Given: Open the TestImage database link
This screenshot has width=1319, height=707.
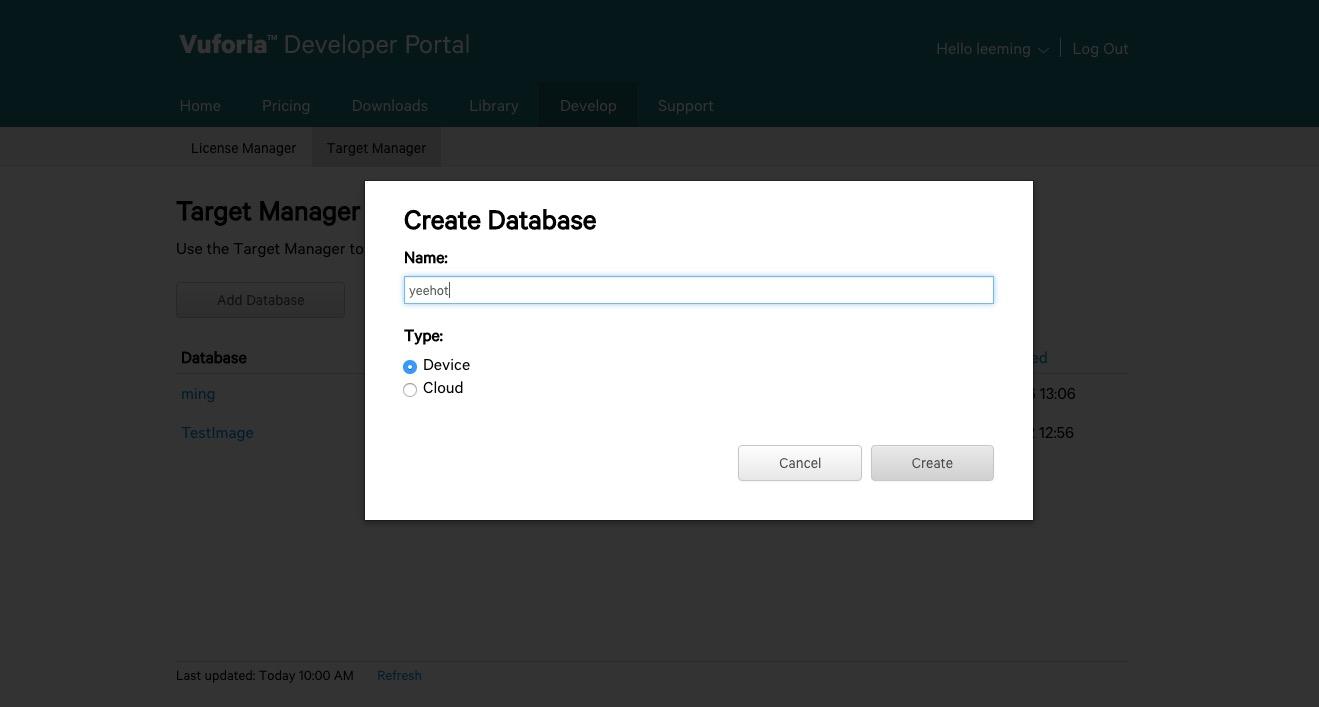Looking at the screenshot, I should point(217,433).
